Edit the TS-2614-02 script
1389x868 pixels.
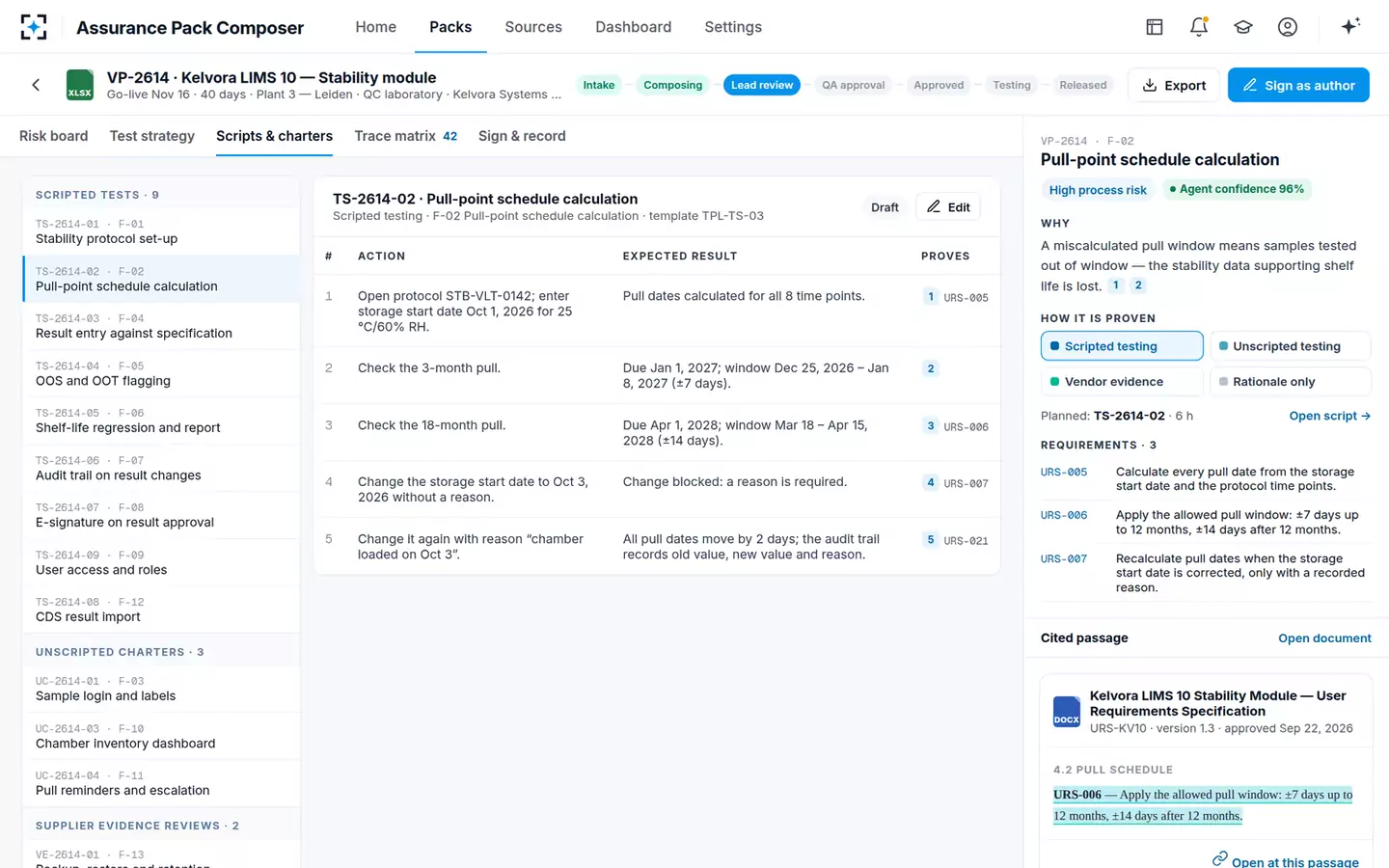coord(948,207)
